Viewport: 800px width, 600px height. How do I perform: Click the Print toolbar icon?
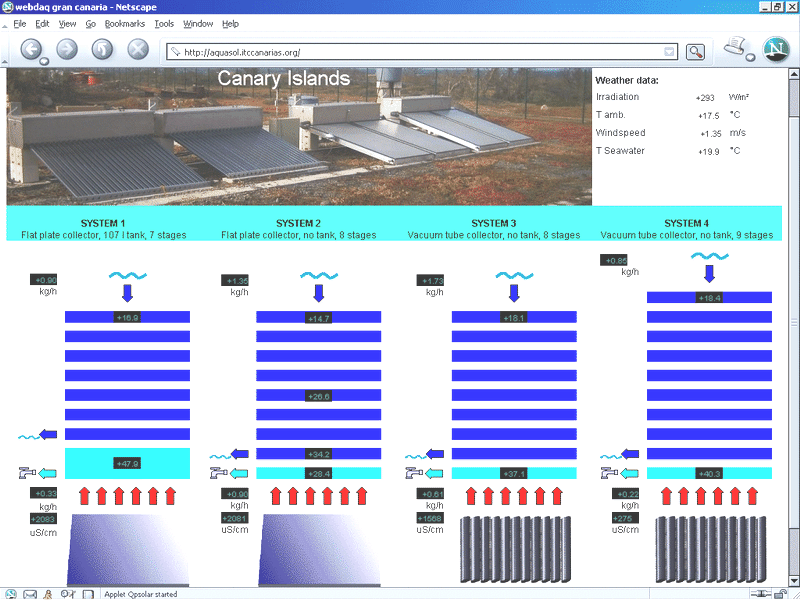(738, 48)
